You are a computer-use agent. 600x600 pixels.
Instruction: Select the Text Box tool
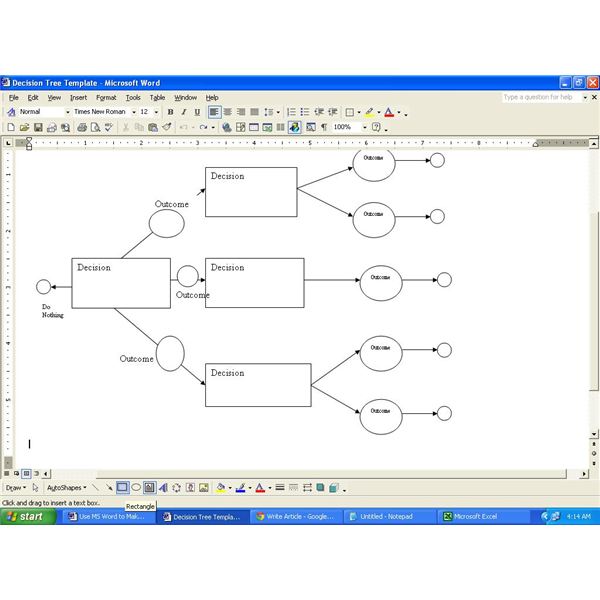click(x=150, y=488)
